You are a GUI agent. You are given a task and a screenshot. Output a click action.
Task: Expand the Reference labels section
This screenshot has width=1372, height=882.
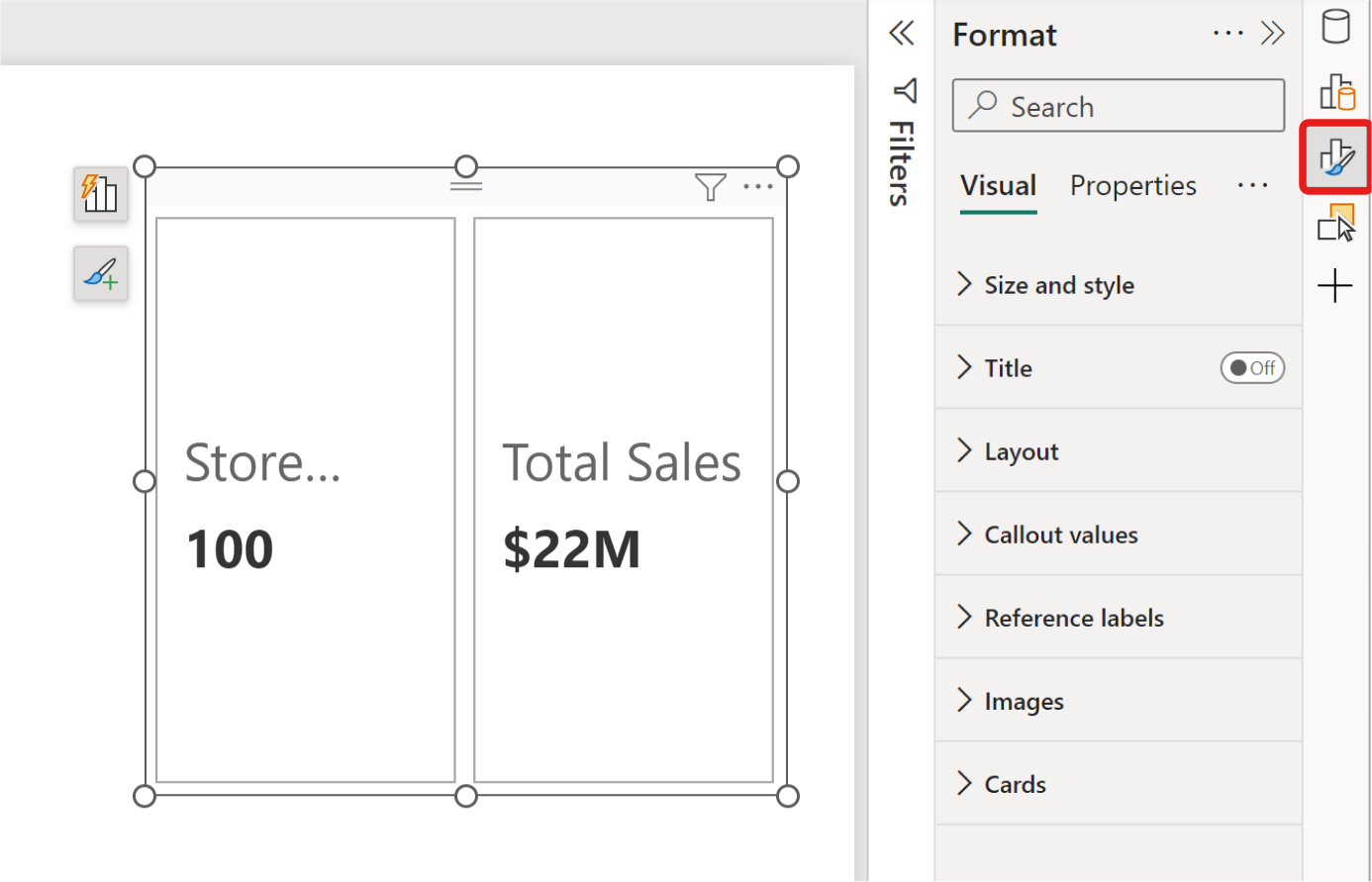(1118, 618)
